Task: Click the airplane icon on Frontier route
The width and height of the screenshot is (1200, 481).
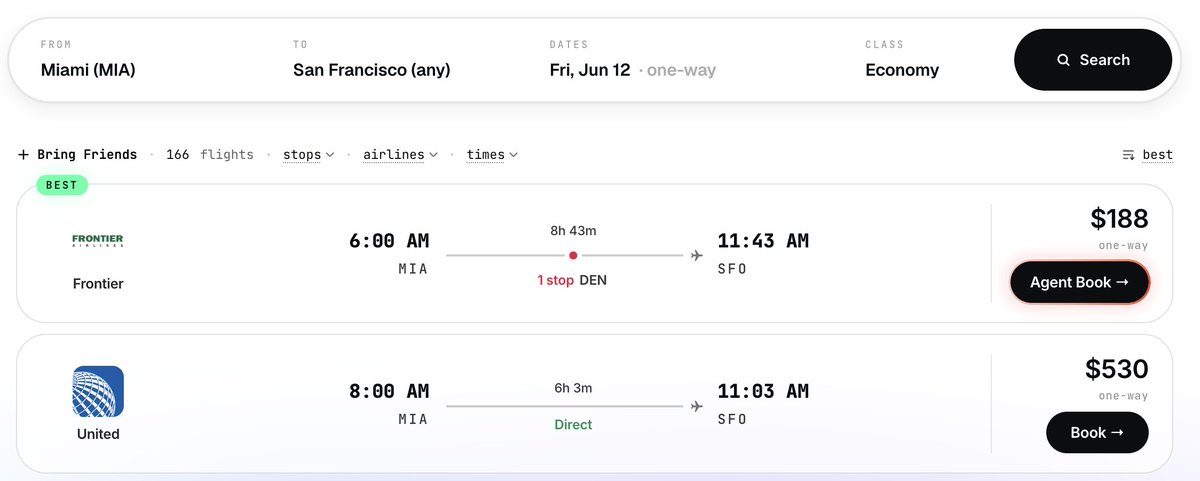Action: tap(696, 255)
